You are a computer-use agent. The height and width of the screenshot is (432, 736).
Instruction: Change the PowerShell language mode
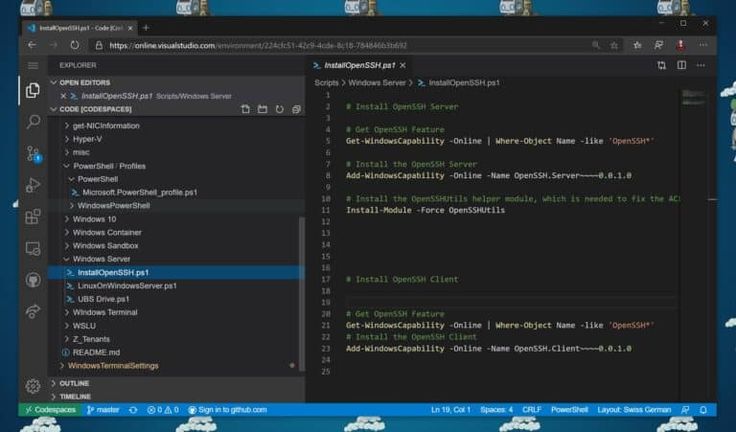569,410
